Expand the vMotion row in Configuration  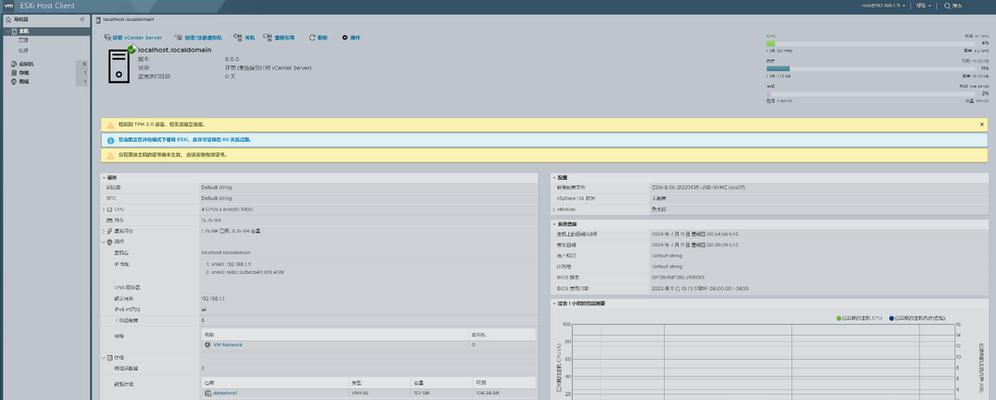[x=554, y=209]
